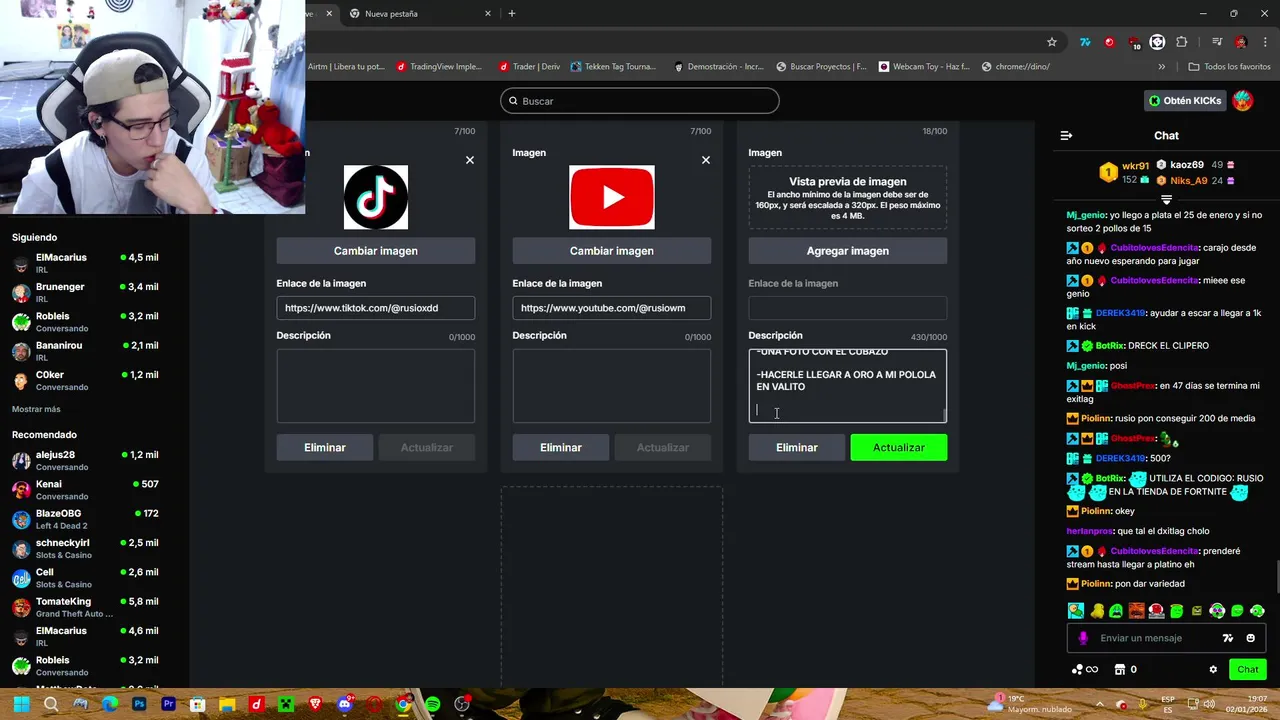
Task: Click the 7TV extension icon in Chrome toolbar
Action: 1085,42
